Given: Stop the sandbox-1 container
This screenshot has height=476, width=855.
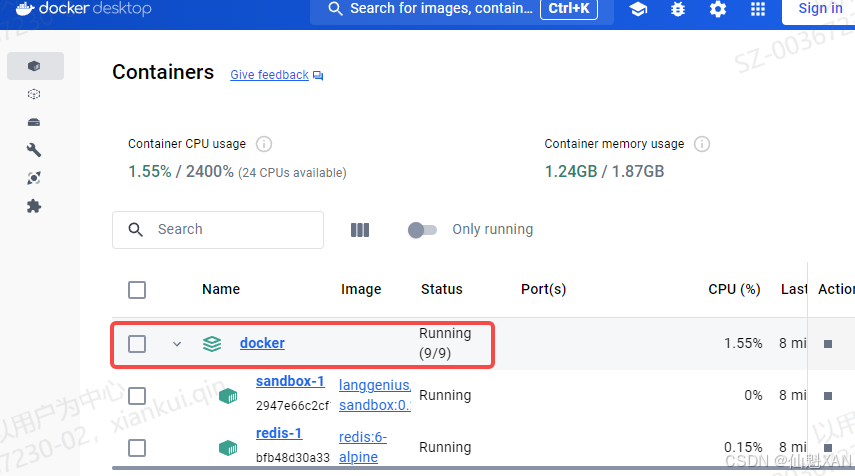Looking at the screenshot, I should (828, 396).
